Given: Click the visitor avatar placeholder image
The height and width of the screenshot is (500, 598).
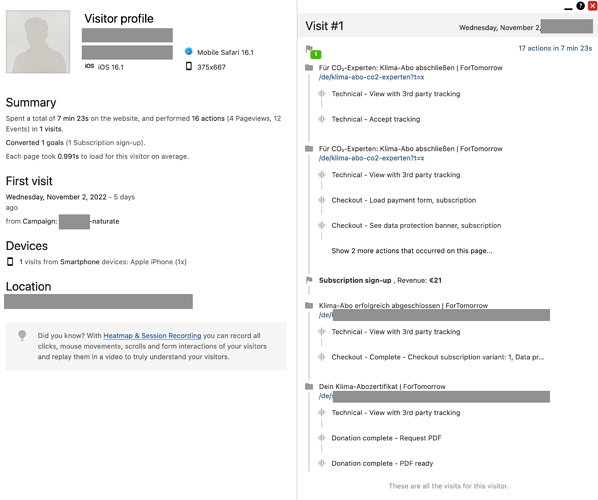Looking at the screenshot, I should [38, 42].
